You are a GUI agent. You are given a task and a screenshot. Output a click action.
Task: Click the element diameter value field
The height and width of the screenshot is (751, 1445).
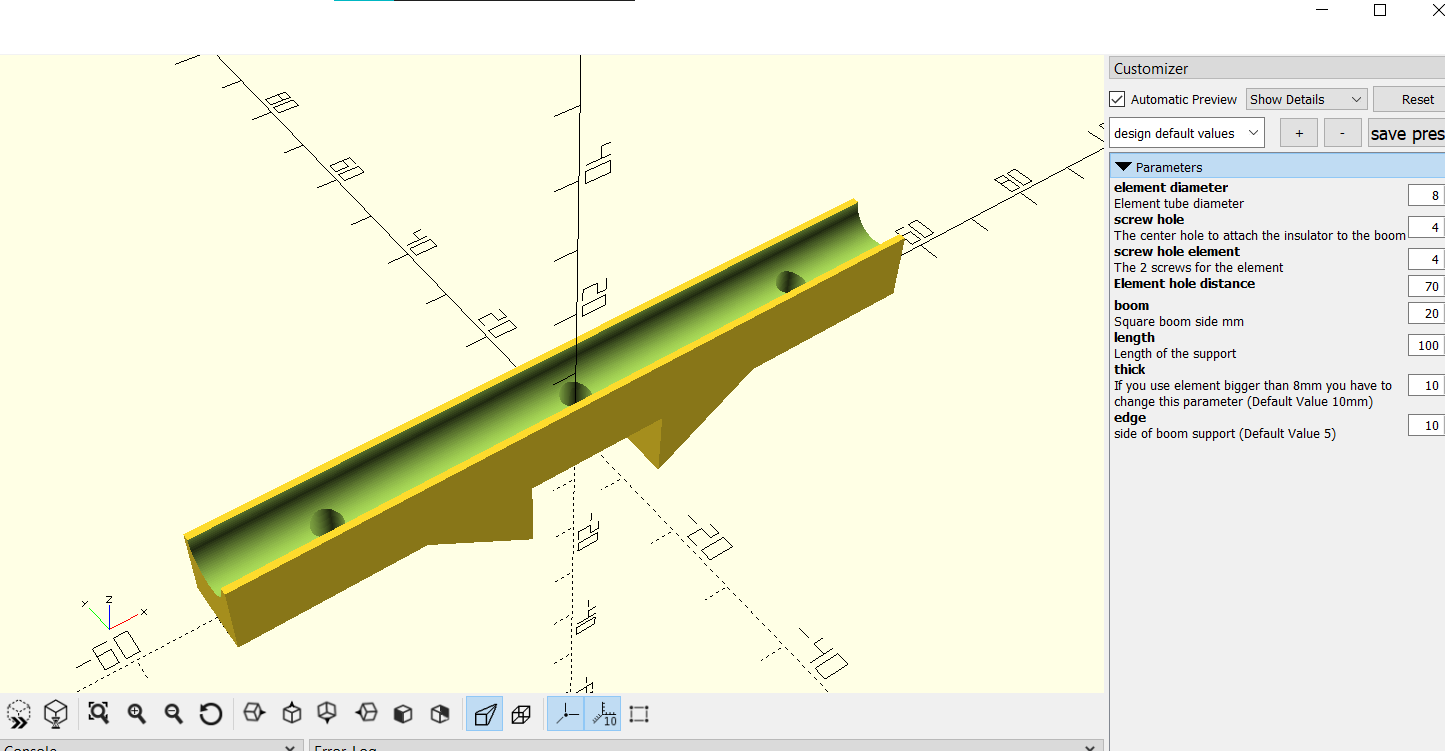tap(1425, 195)
